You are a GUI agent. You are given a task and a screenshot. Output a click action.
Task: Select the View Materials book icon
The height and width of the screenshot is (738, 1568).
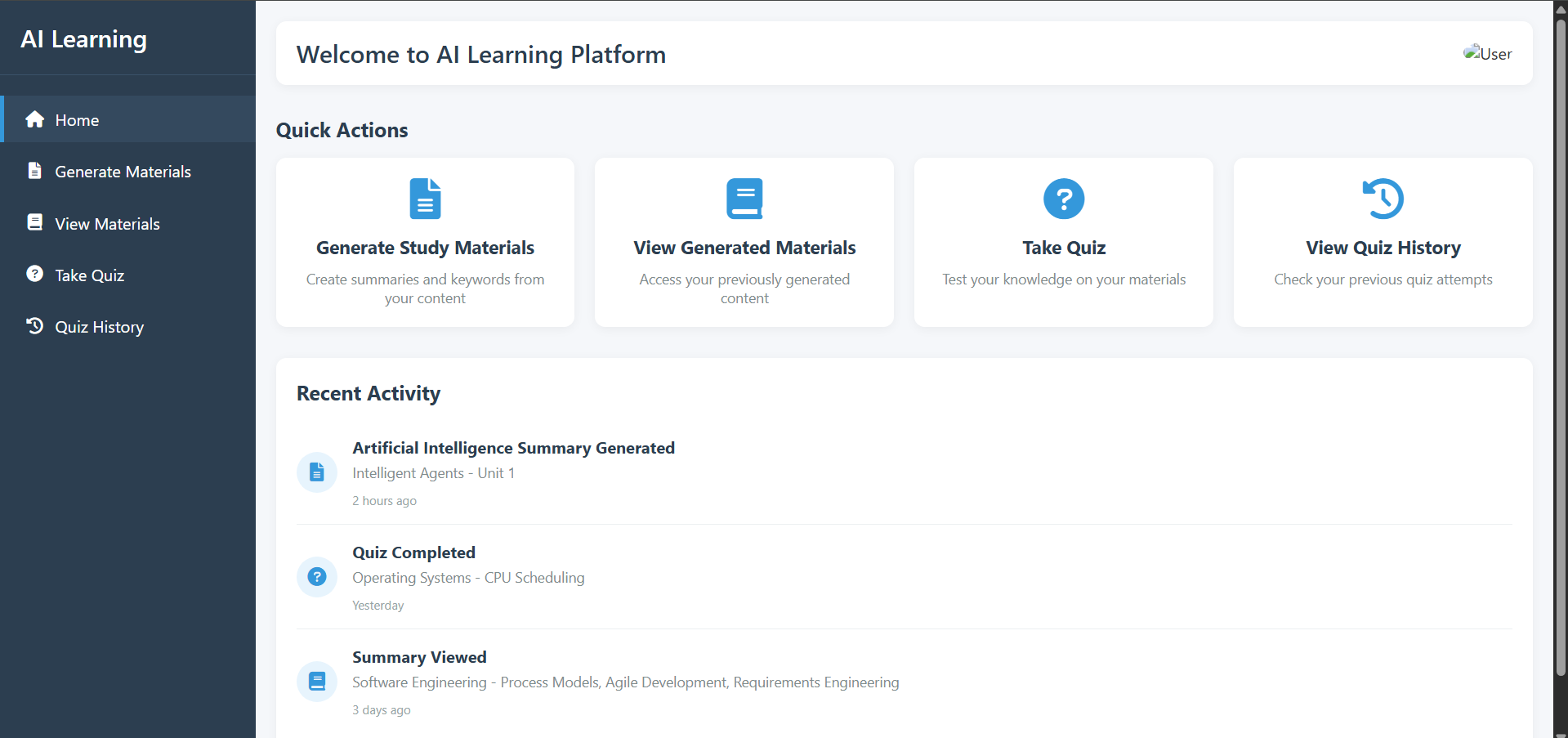pos(34,222)
